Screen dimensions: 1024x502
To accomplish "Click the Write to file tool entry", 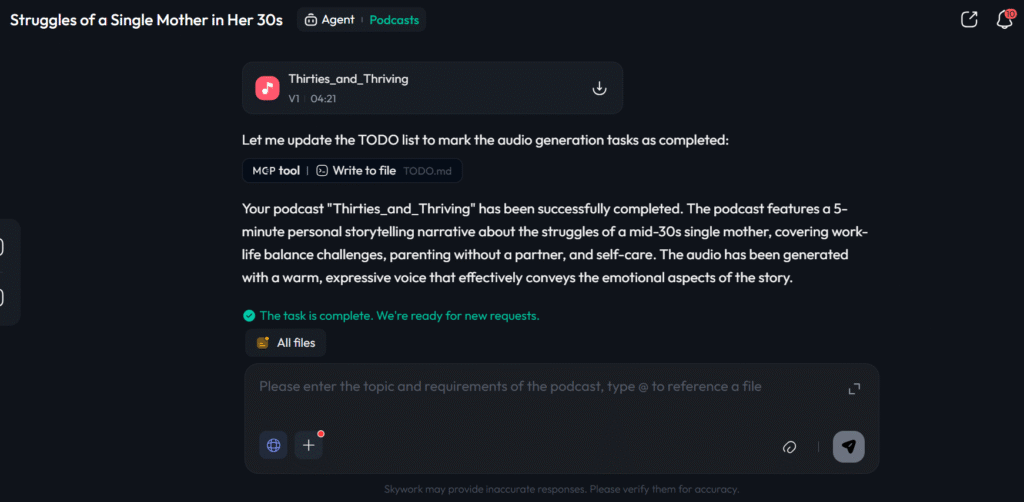I will (354, 171).
